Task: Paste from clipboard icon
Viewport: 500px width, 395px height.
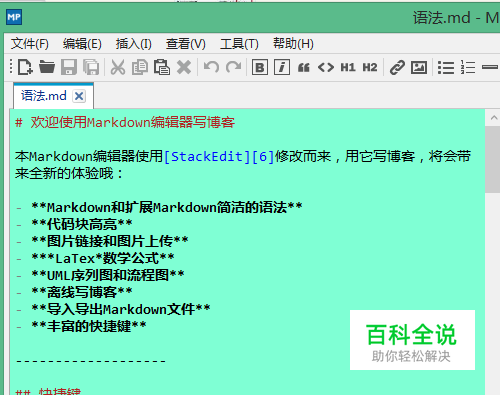Action: (x=162, y=67)
